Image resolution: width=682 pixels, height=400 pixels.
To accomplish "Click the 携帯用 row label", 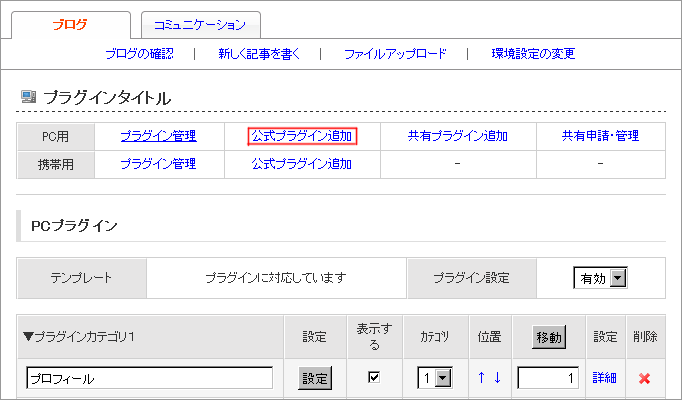I will 55,165.
